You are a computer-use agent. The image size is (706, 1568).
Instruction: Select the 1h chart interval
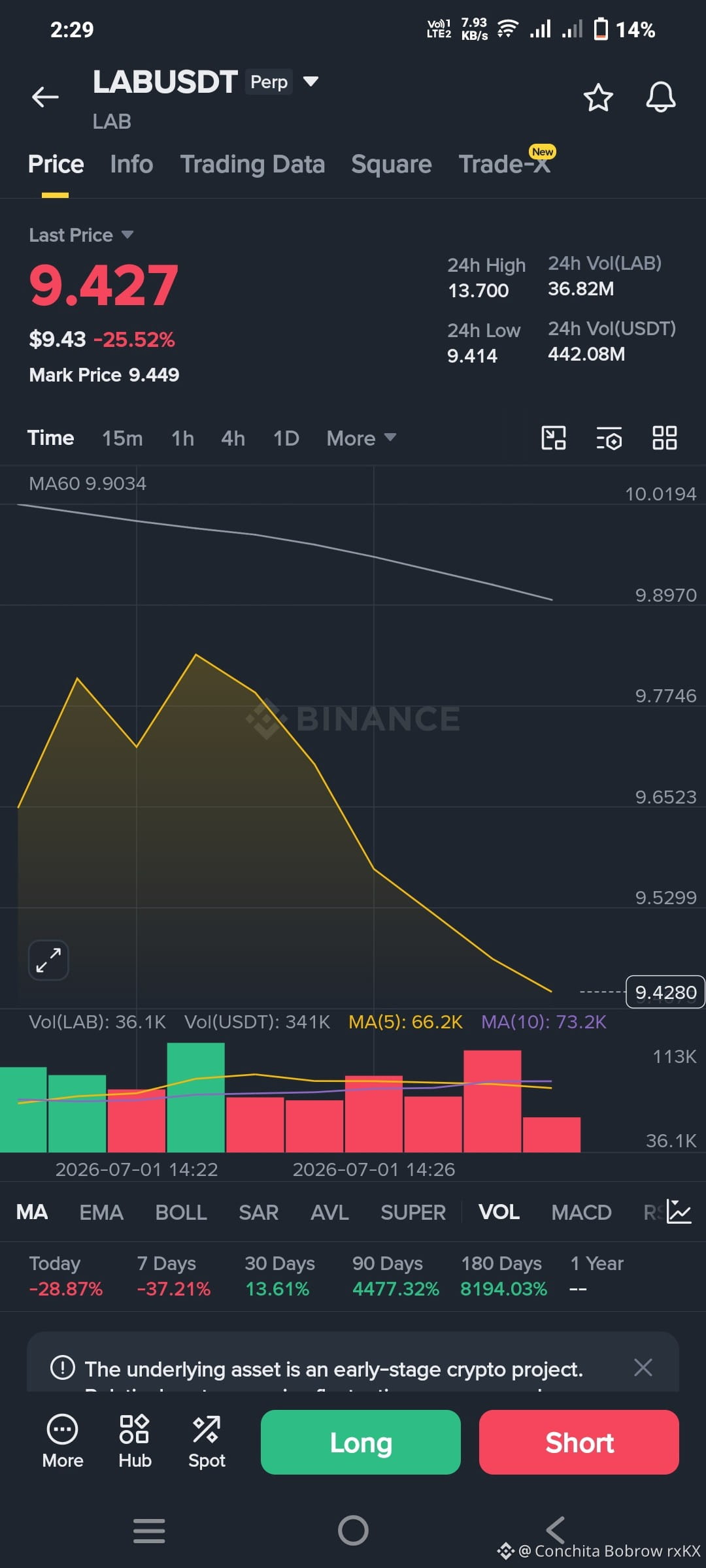tap(182, 438)
